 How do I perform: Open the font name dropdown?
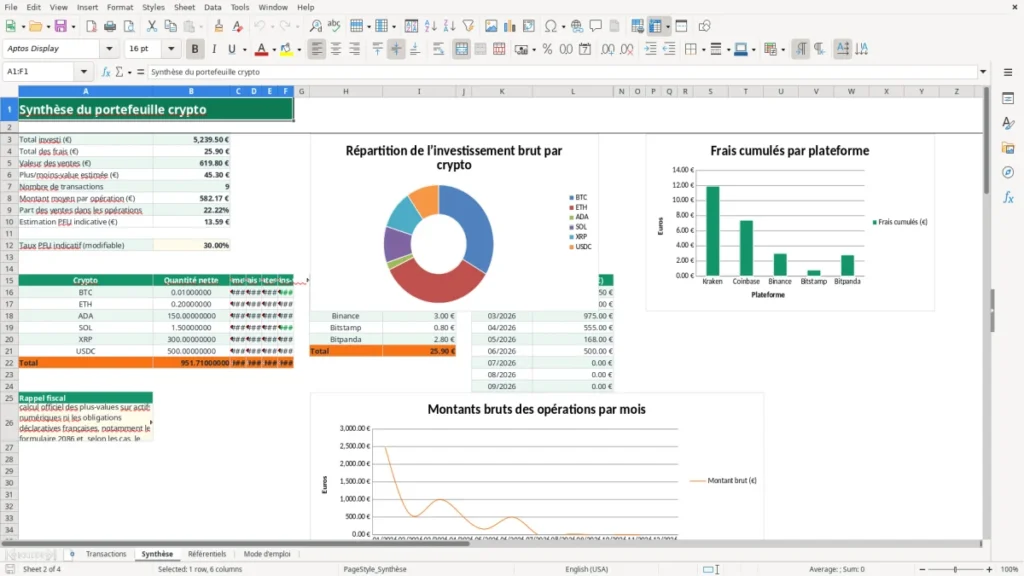tap(109, 49)
